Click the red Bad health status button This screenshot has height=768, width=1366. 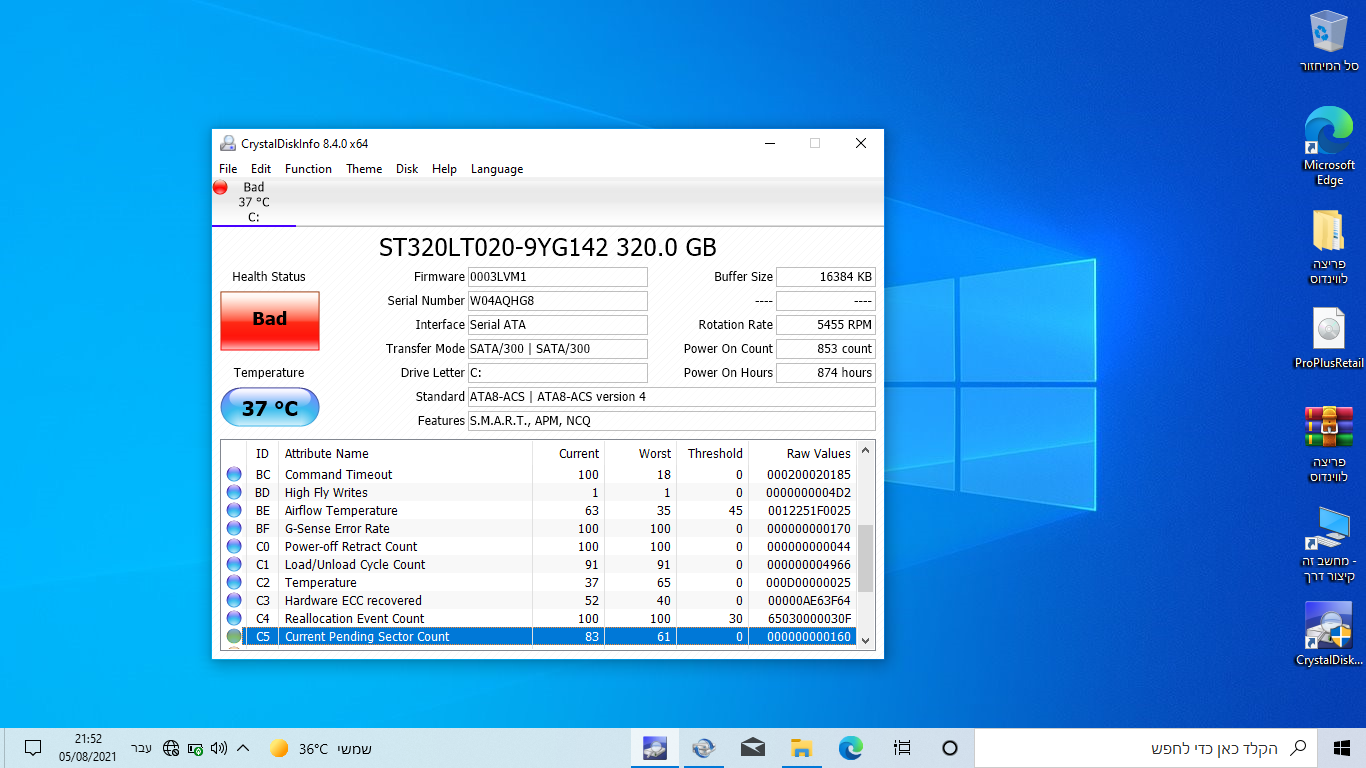[x=270, y=320]
